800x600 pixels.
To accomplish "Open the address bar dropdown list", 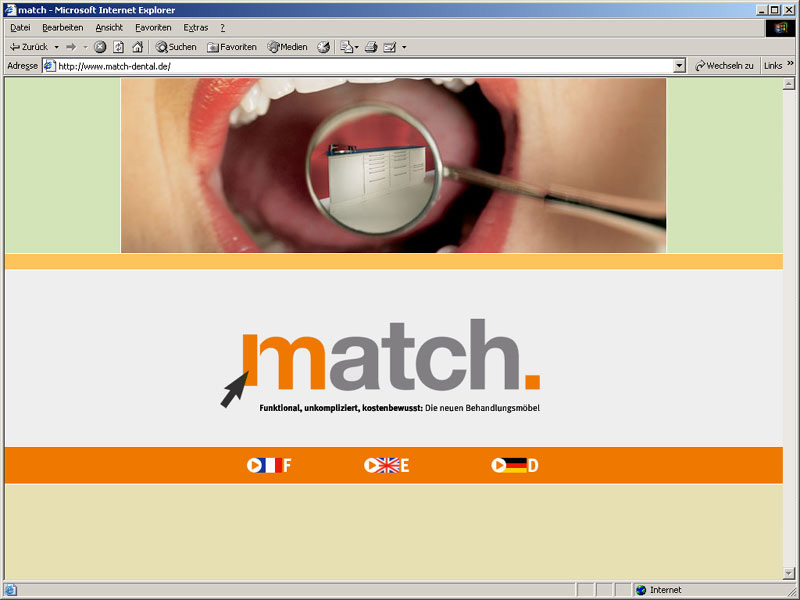I will tap(680, 66).
